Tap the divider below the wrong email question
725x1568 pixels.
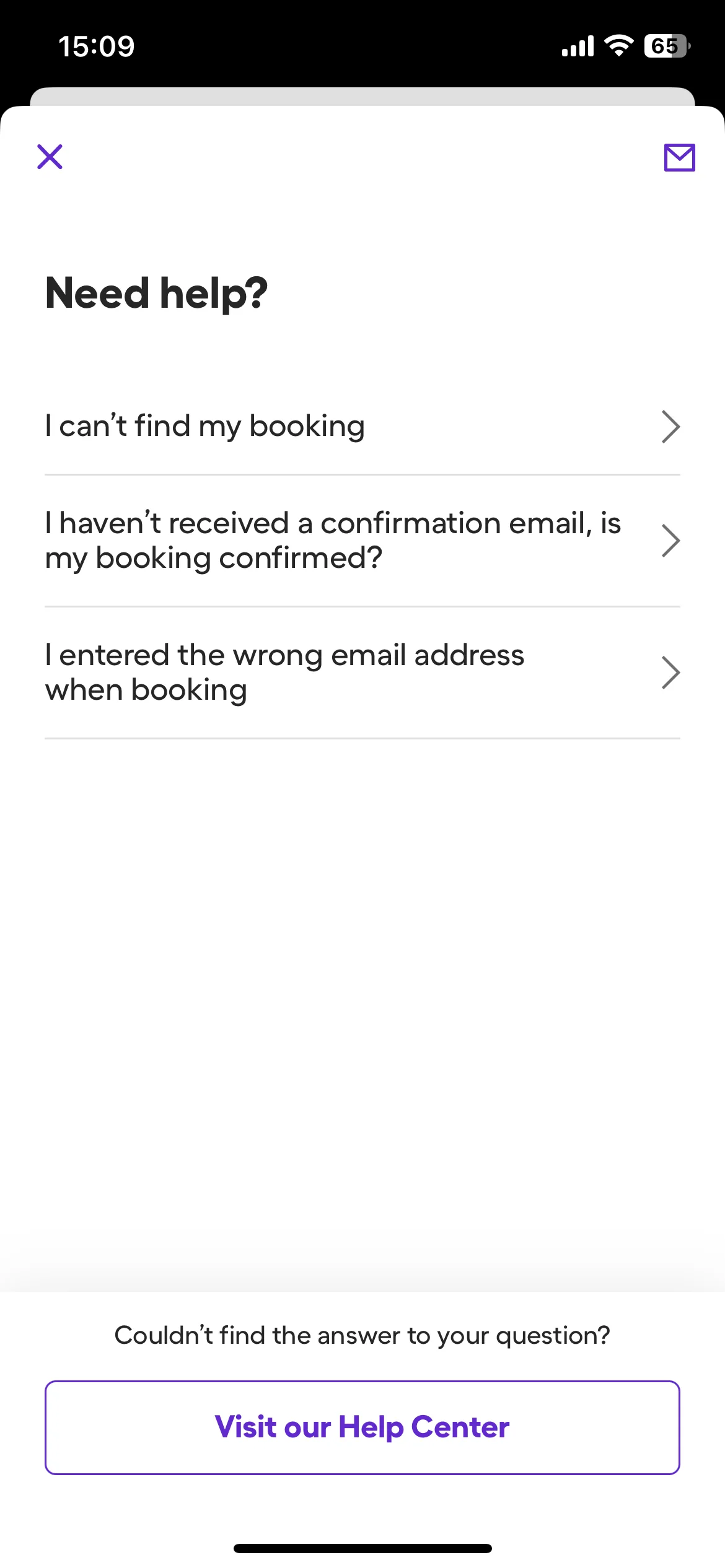[x=362, y=738]
